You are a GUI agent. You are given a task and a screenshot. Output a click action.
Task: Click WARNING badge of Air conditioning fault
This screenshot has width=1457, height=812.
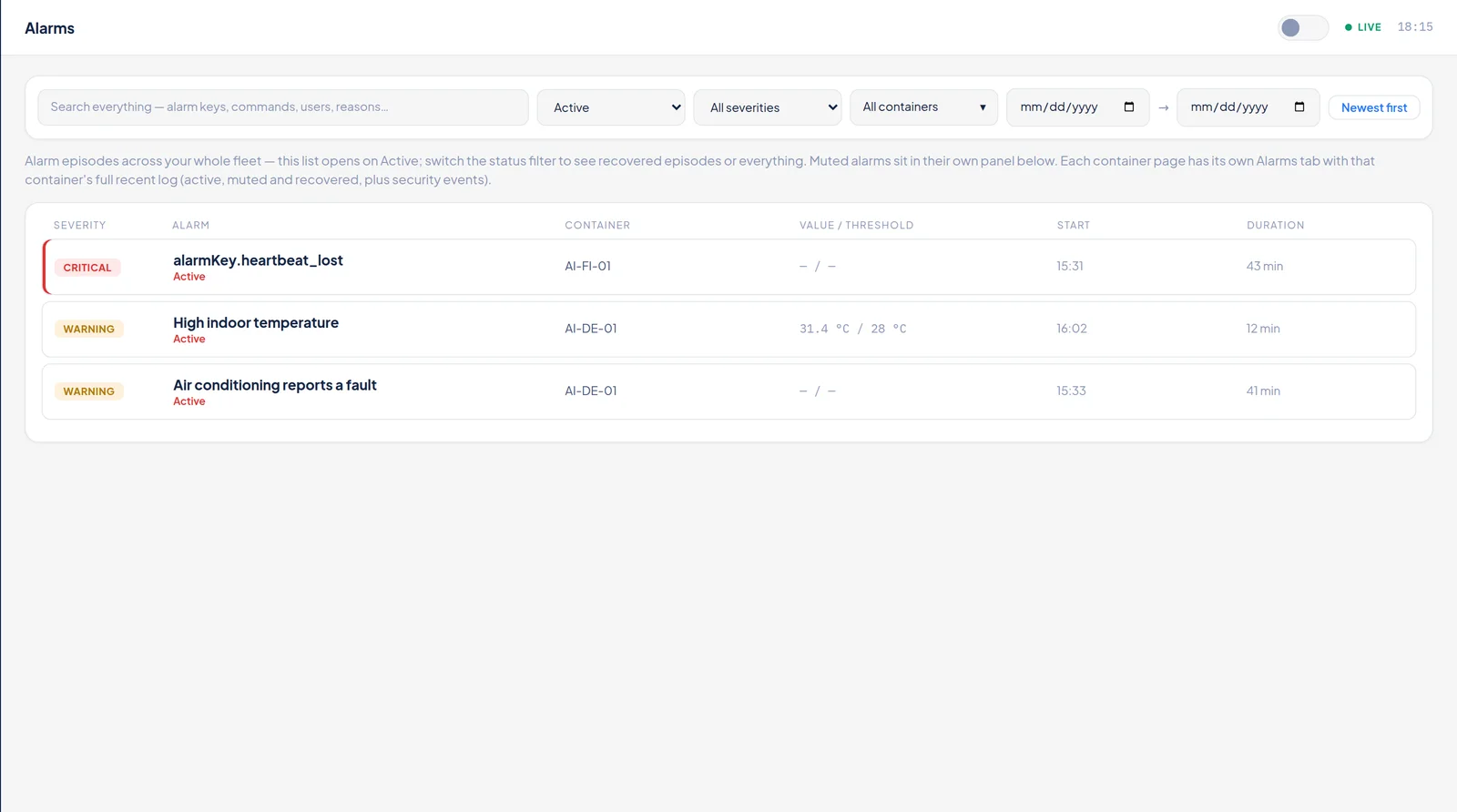[89, 391]
